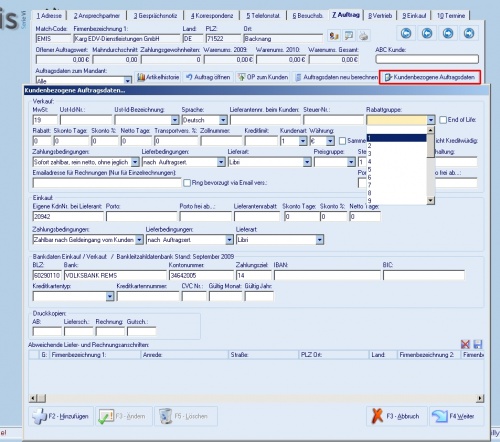Select option 1 in Rabattgruppe list
Viewport: 500px width, 442px height.
[x=397, y=138]
